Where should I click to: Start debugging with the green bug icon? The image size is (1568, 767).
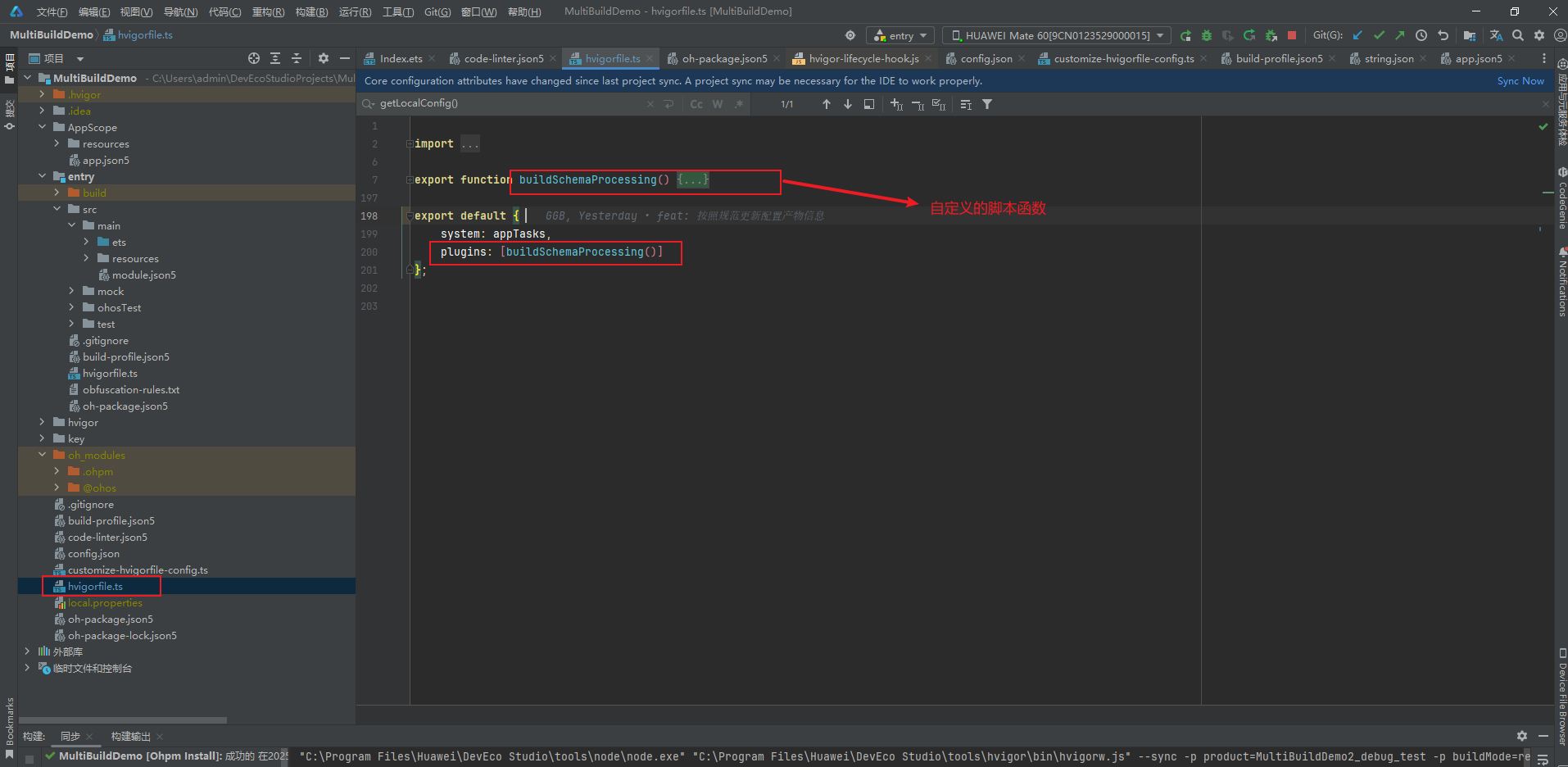coord(1207,35)
